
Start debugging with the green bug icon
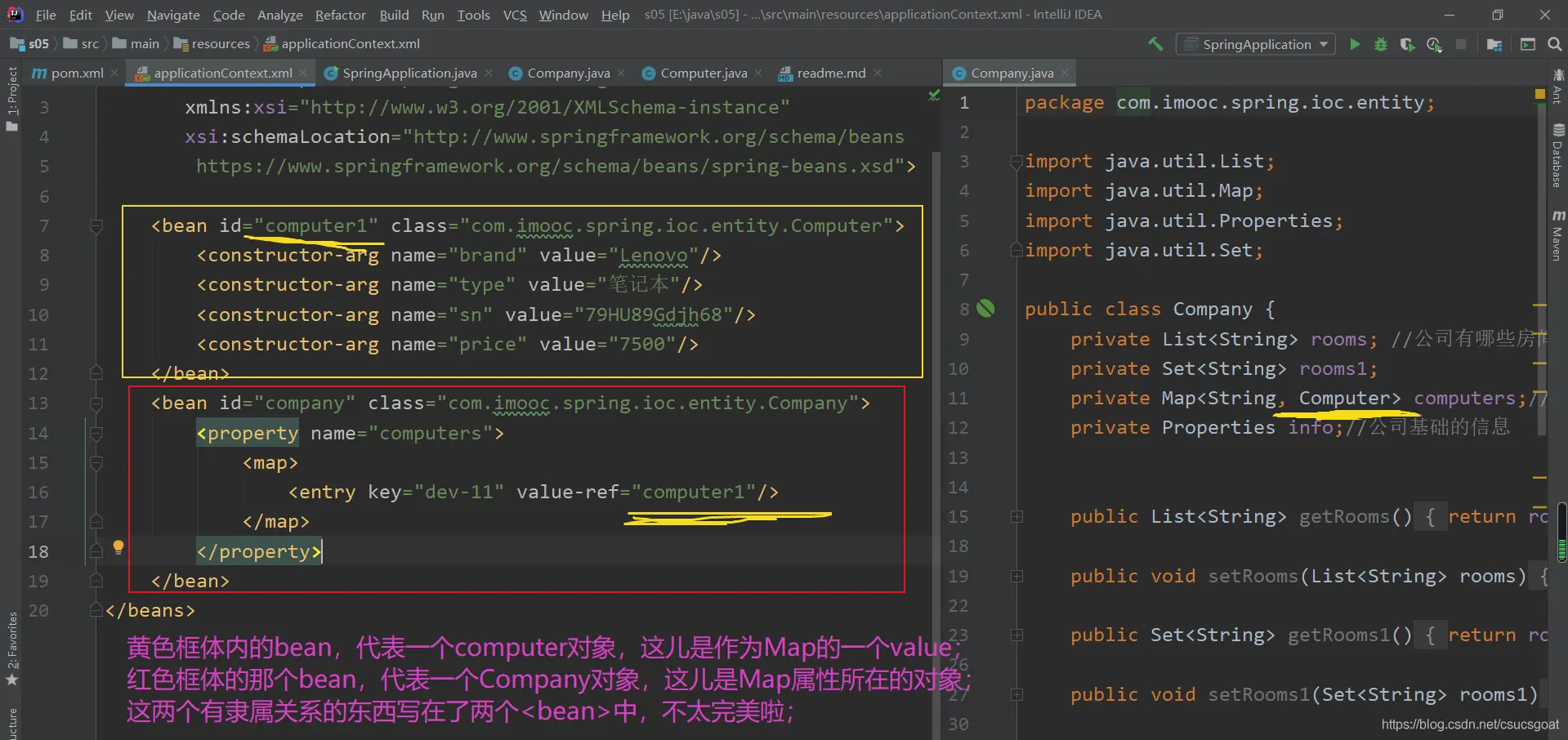(1381, 44)
